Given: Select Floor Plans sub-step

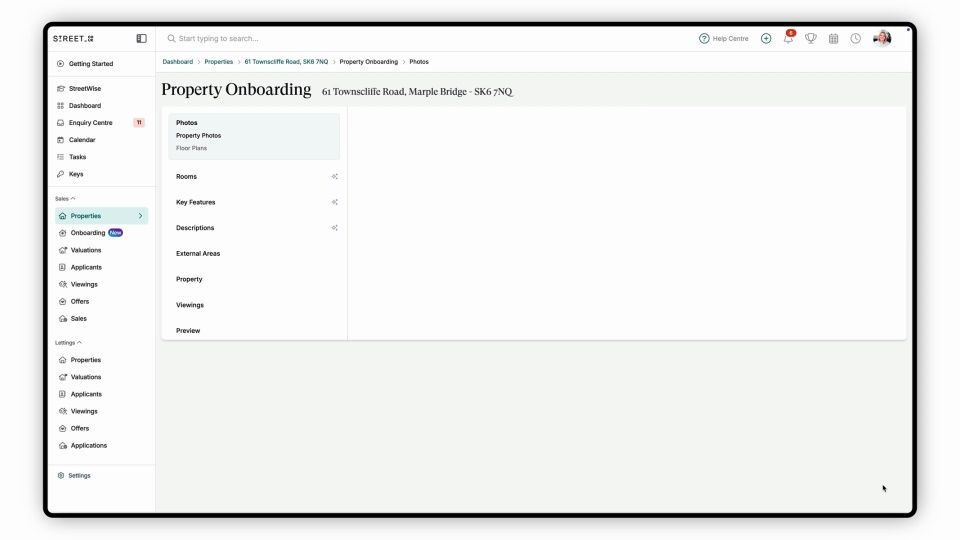Looking at the screenshot, I should [x=192, y=148].
